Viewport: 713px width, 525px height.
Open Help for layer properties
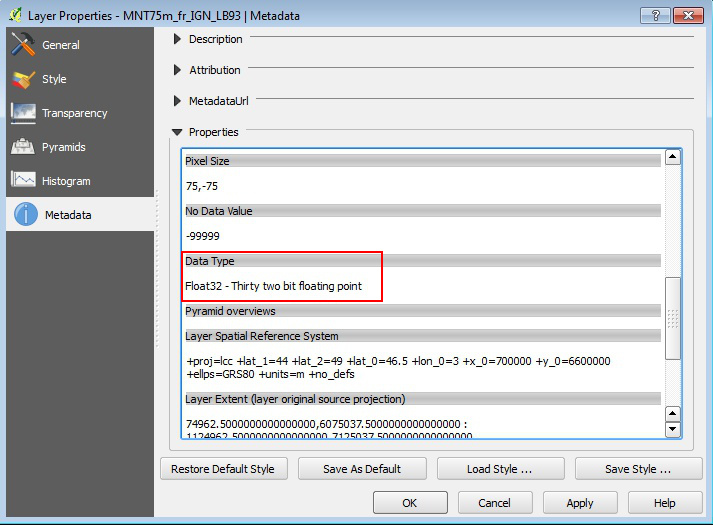[x=665, y=503]
